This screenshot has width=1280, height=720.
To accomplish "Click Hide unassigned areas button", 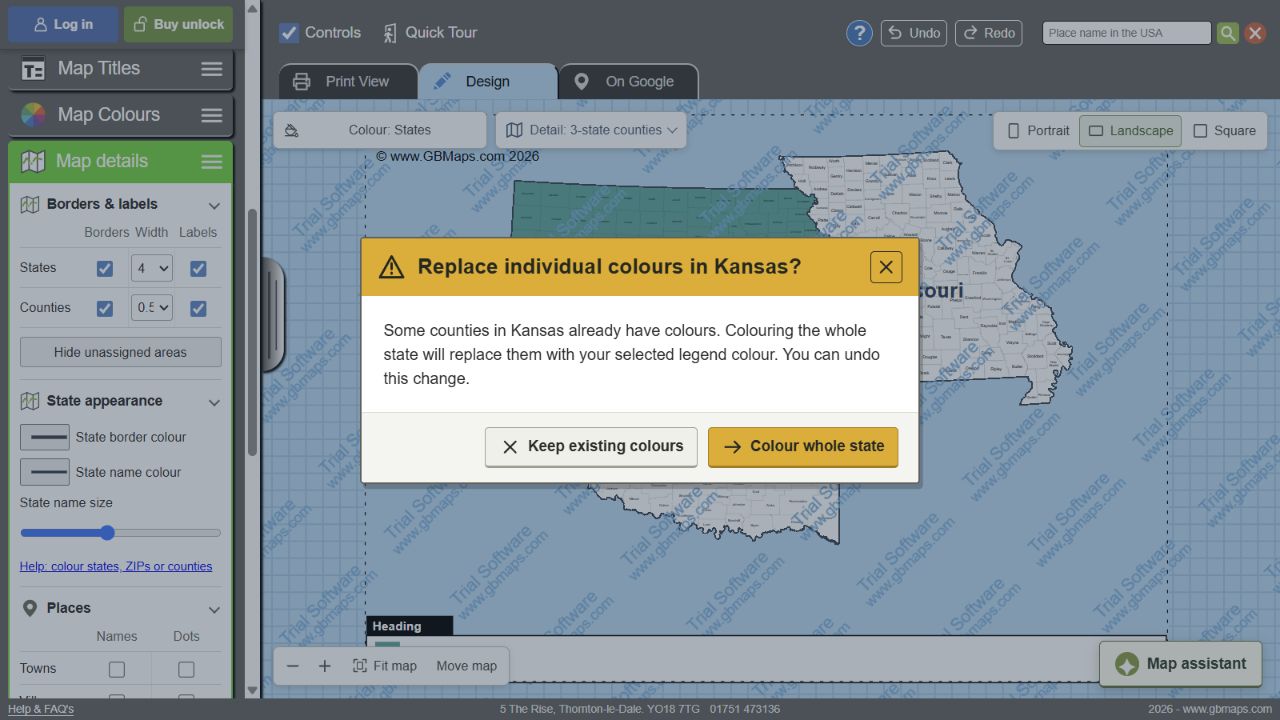I will pos(121,352).
